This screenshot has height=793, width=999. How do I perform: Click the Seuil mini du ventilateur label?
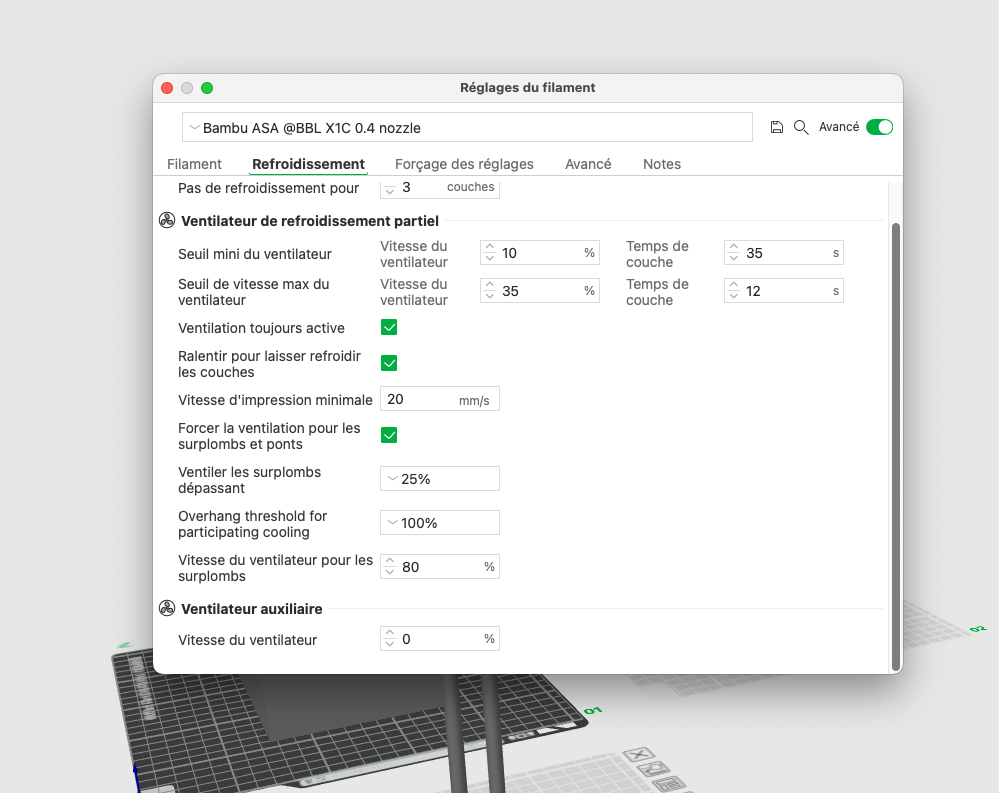255,254
